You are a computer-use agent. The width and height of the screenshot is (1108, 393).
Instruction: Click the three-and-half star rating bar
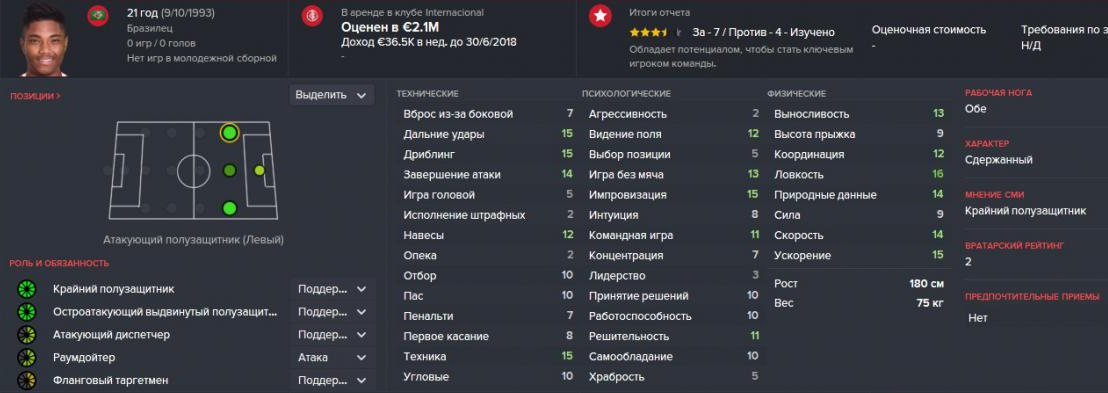point(648,33)
